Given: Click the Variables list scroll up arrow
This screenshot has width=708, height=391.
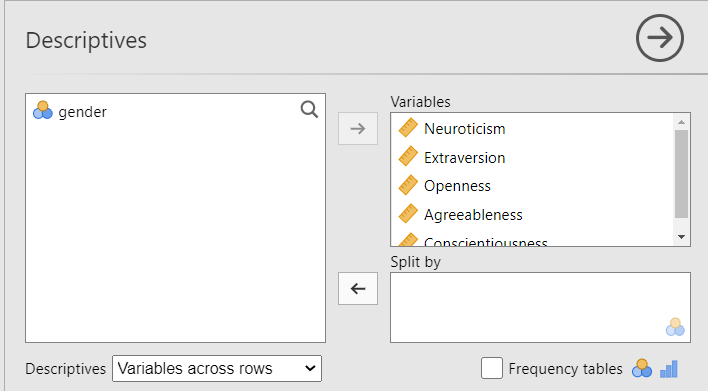Looking at the screenshot, I should [x=681, y=122].
